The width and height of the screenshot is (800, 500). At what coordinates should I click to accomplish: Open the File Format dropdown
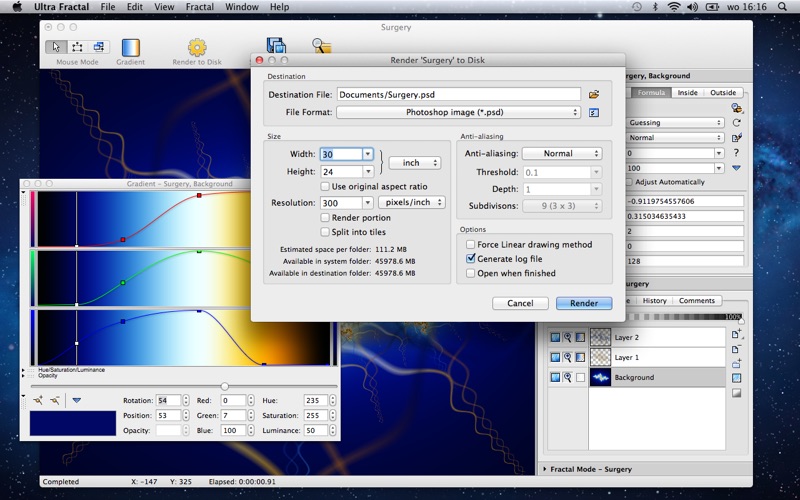click(x=458, y=112)
